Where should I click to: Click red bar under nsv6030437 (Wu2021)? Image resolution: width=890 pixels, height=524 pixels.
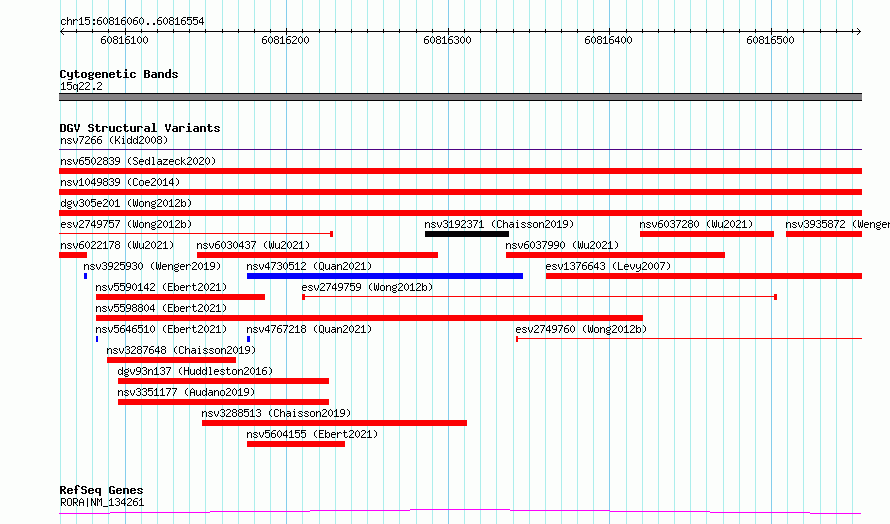click(317, 255)
